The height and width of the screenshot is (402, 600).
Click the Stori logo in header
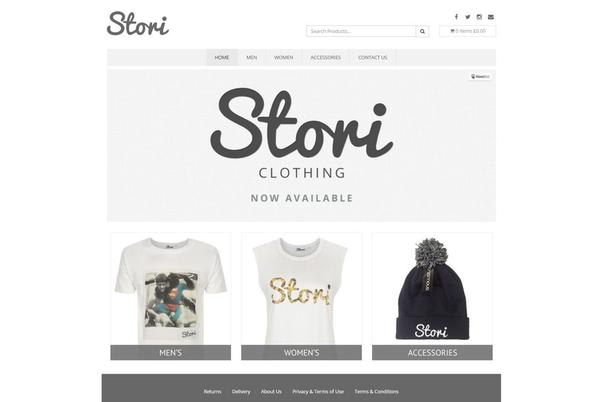tap(138, 24)
